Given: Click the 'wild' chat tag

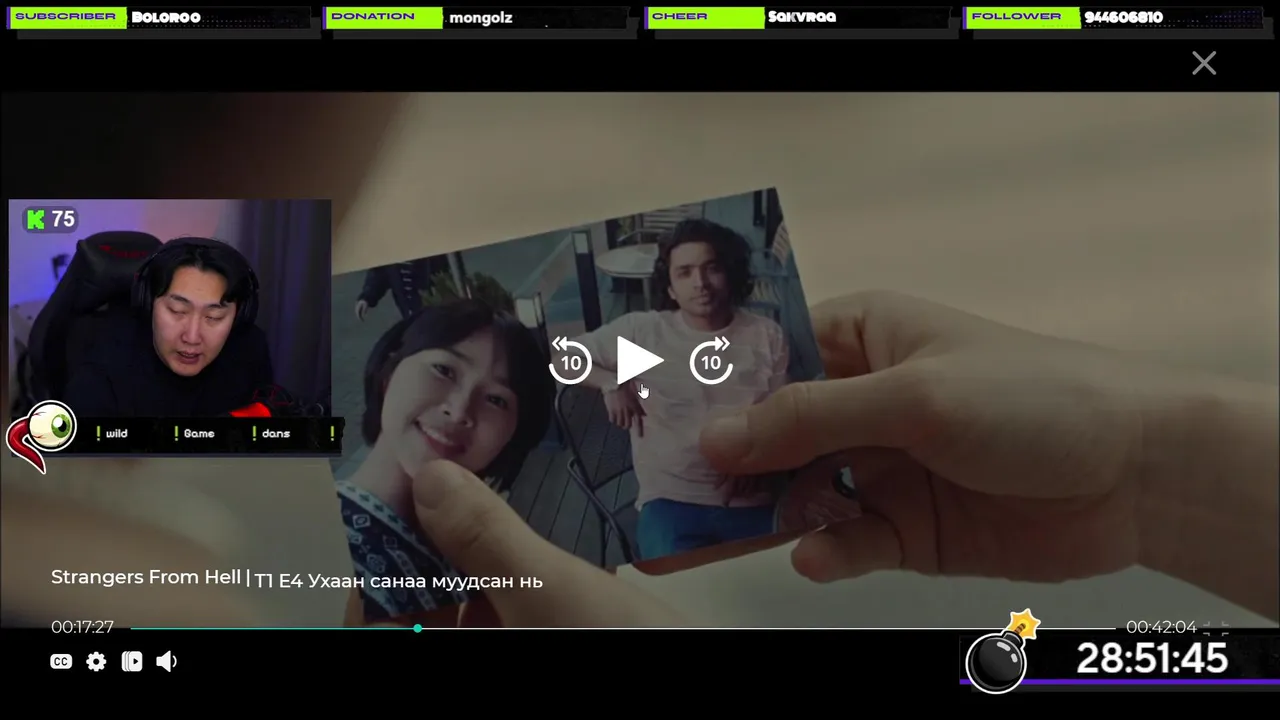Looking at the screenshot, I should [x=116, y=433].
